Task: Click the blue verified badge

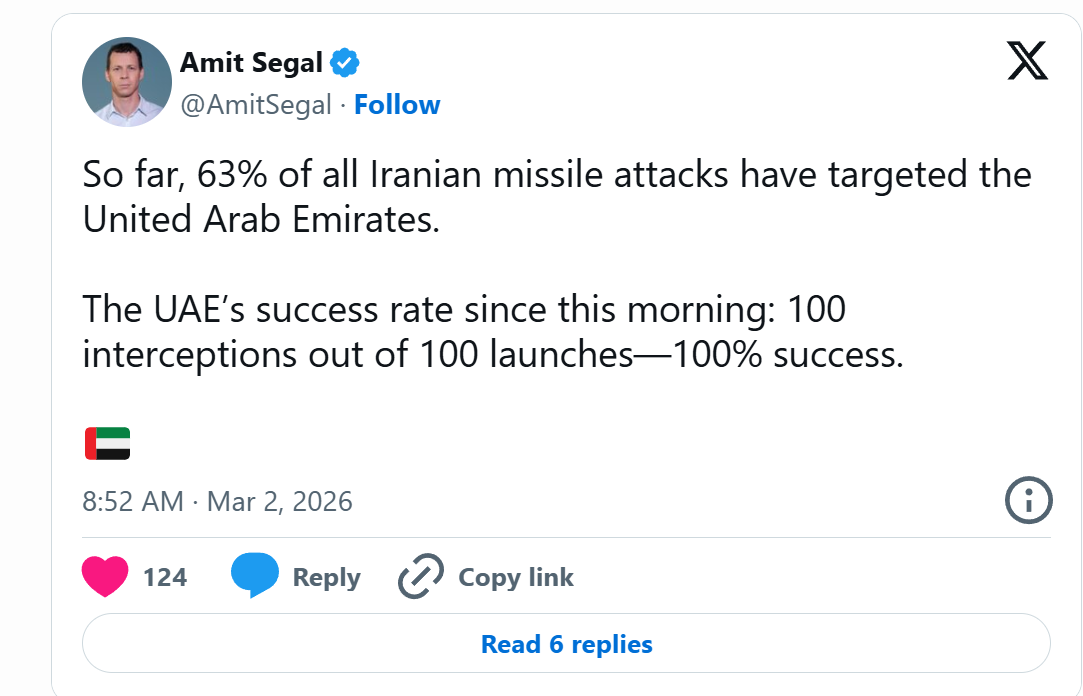Action: pos(345,64)
